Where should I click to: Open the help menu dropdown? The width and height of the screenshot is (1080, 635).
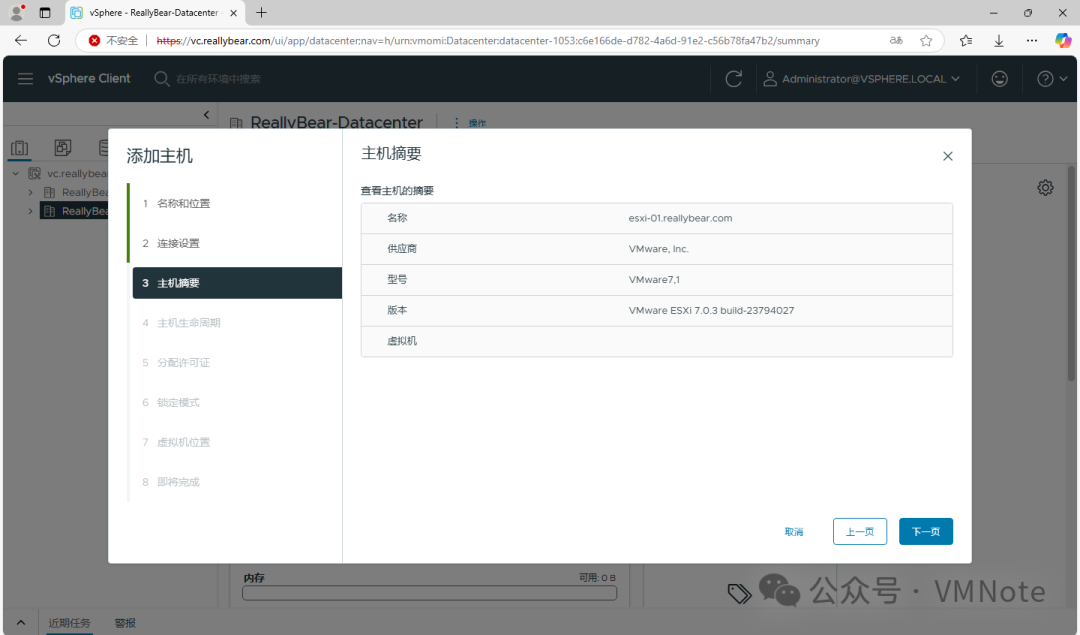[1052, 79]
